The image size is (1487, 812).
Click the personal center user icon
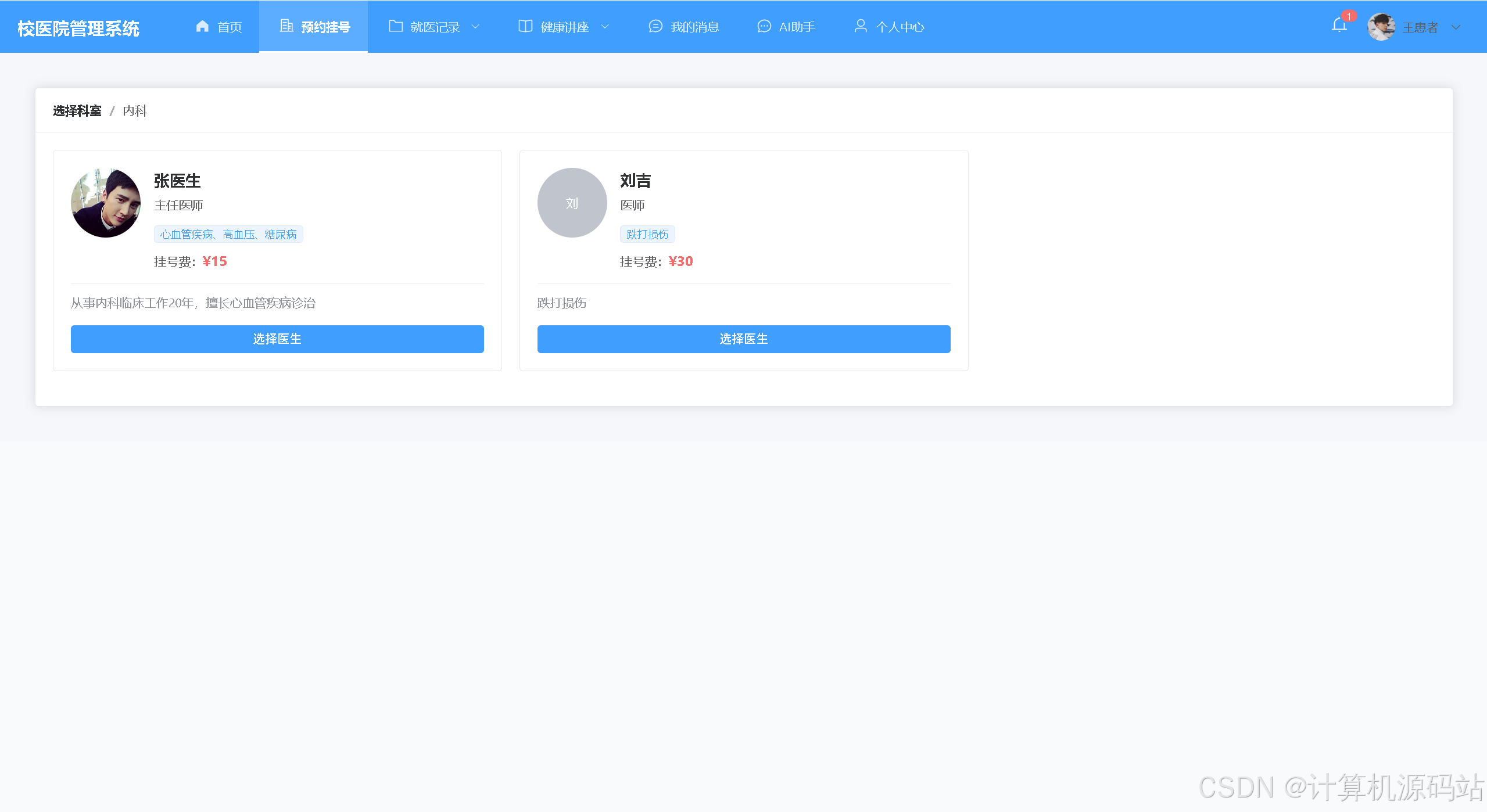(x=861, y=26)
